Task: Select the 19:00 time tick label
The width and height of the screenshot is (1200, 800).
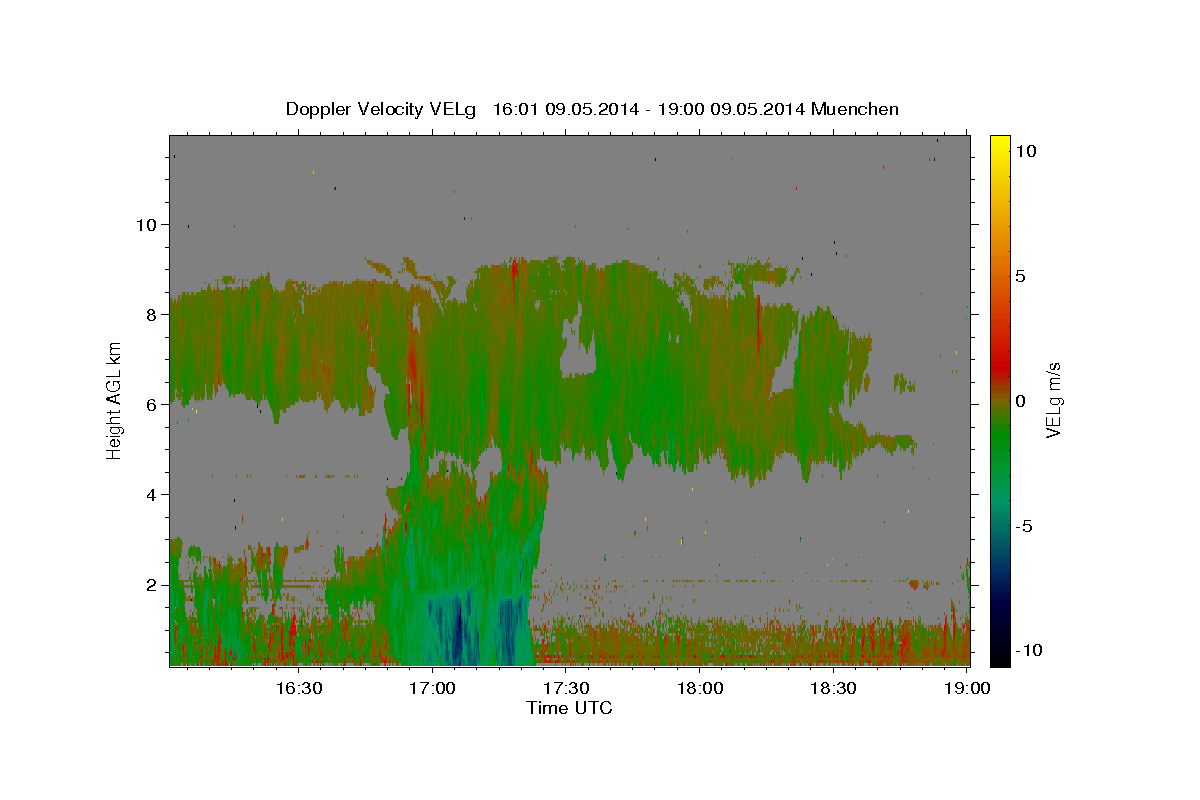Action: point(967,688)
